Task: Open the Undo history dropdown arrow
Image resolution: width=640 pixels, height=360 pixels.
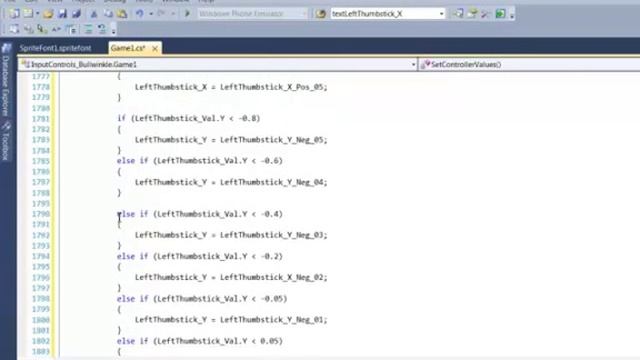Action: [151, 14]
